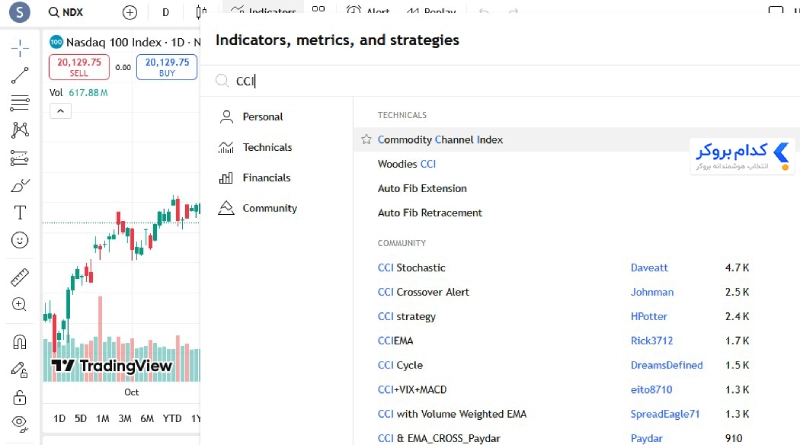Add the Auto Fib Extension indicator

click(422, 188)
